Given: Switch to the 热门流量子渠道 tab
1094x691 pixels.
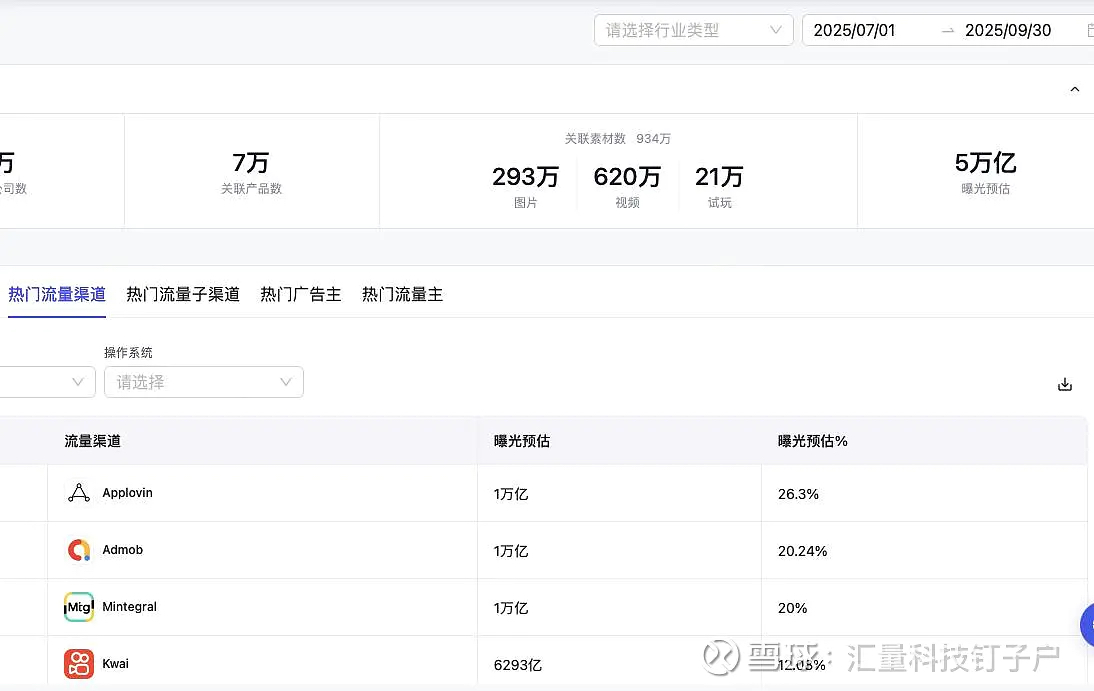Looking at the screenshot, I should (x=183, y=295).
